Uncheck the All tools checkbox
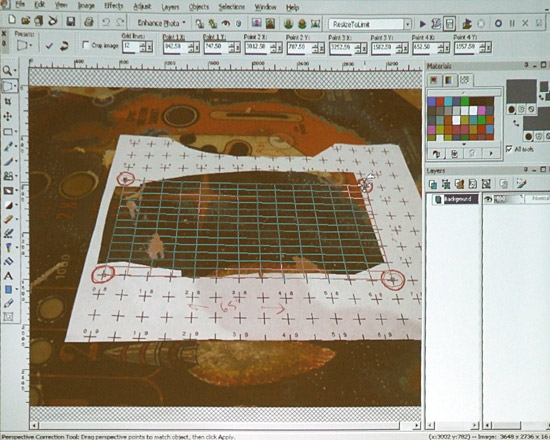Screen dimensions: 550x440 pyautogui.click(x=509, y=149)
